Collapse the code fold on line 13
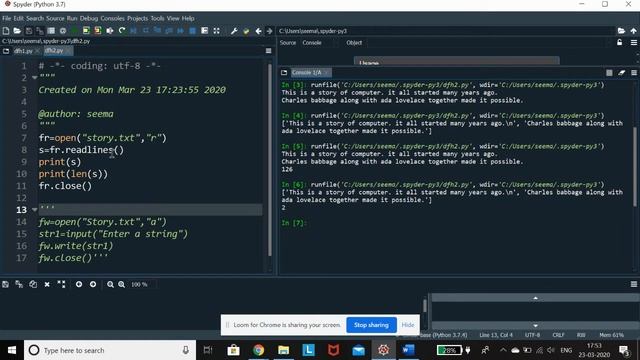 click(x=34, y=210)
